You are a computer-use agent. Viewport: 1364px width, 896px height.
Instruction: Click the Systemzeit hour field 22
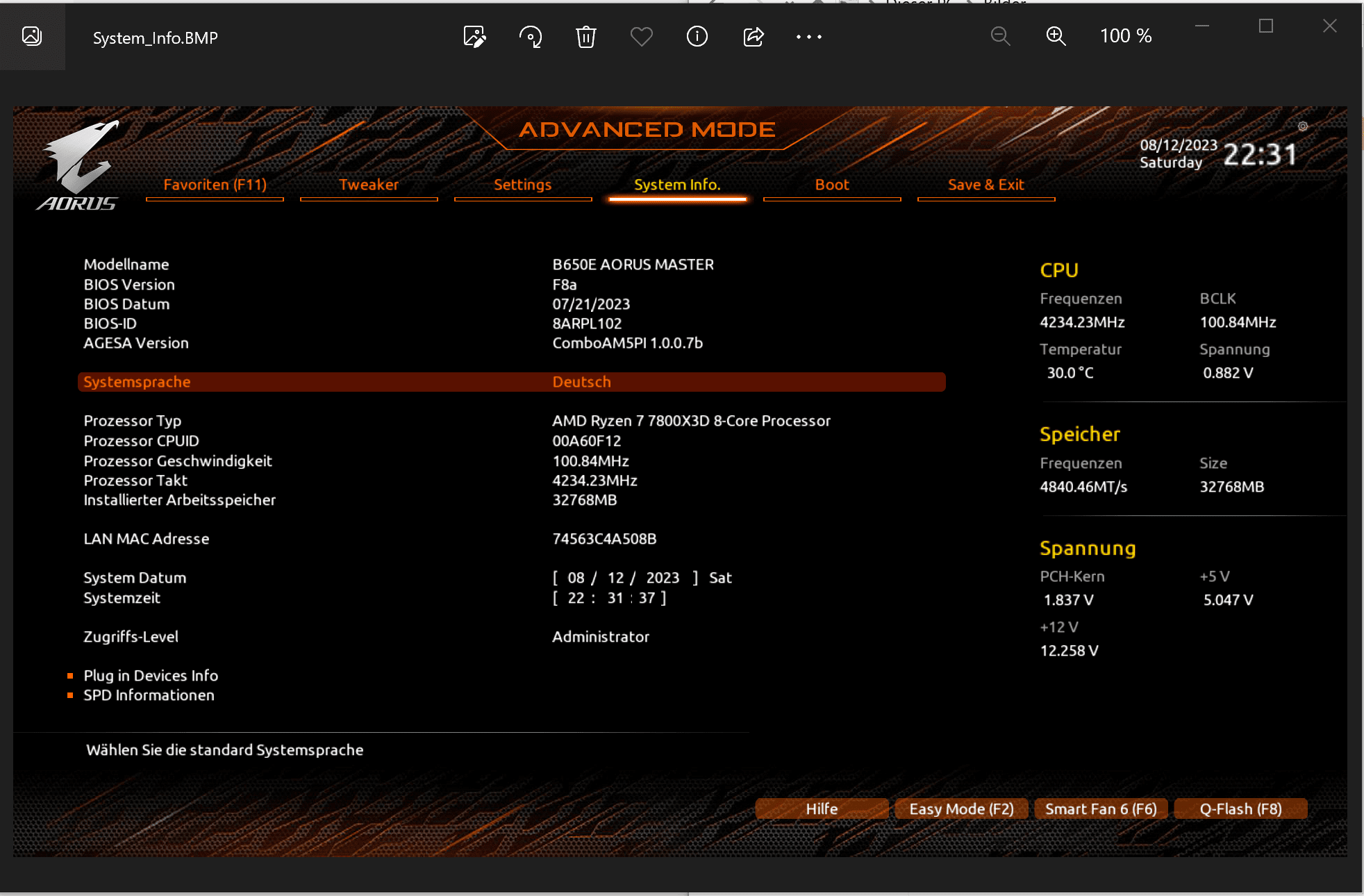point(576,598)
